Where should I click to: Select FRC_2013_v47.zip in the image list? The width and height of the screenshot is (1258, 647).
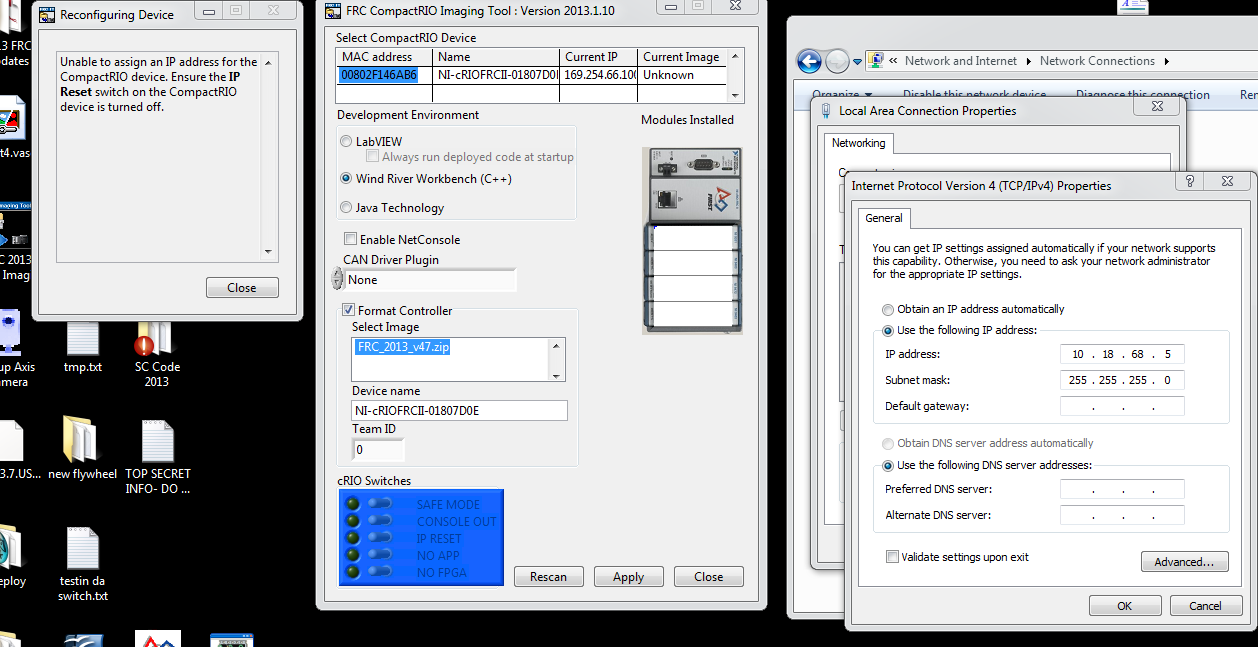pyautogui.click(x=404, y=346)
